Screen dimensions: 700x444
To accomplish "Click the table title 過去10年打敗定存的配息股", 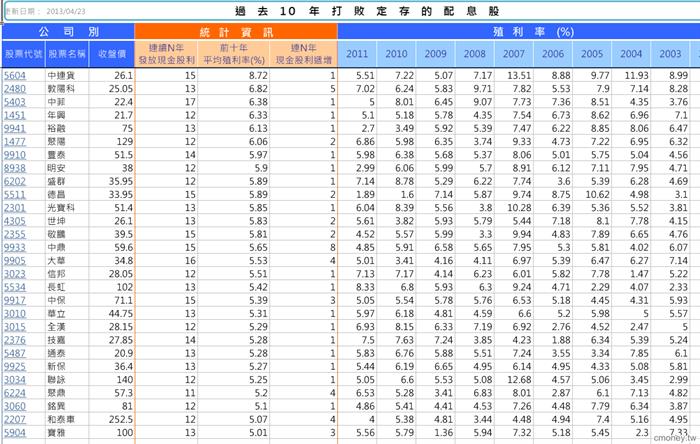I will 367,11.
